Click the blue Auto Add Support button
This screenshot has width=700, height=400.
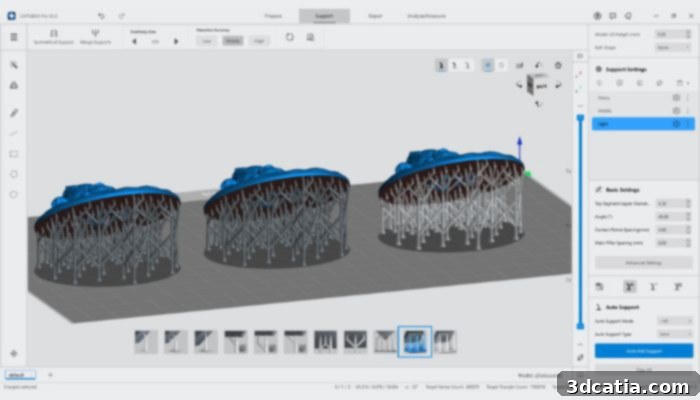[x=644, y=351]
